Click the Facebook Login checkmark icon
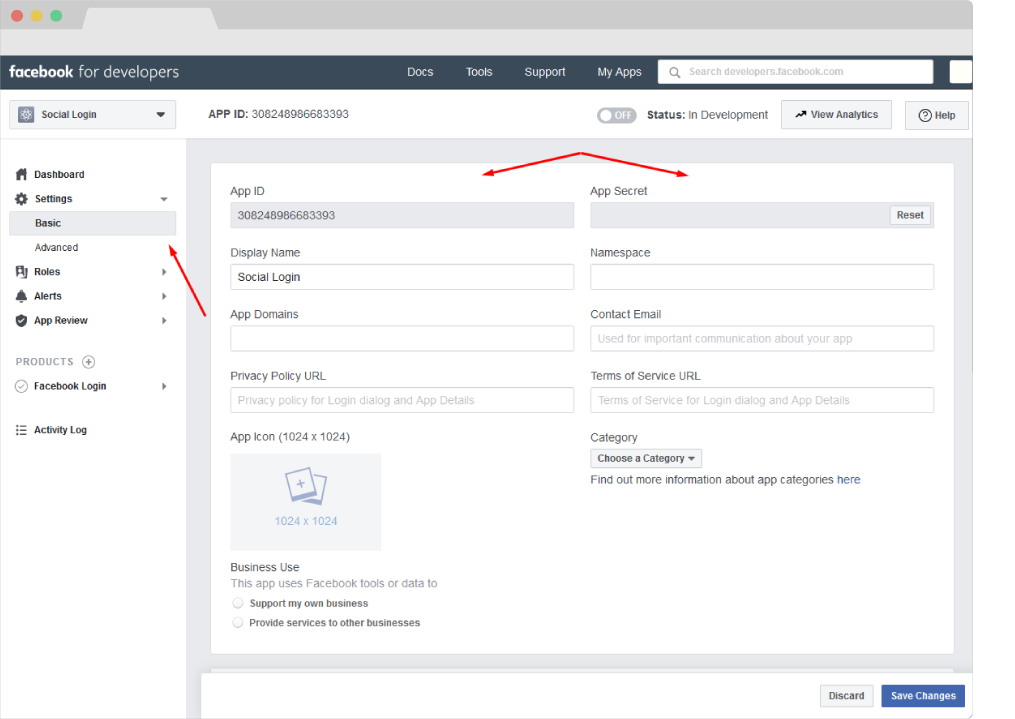 coord(21,386)
